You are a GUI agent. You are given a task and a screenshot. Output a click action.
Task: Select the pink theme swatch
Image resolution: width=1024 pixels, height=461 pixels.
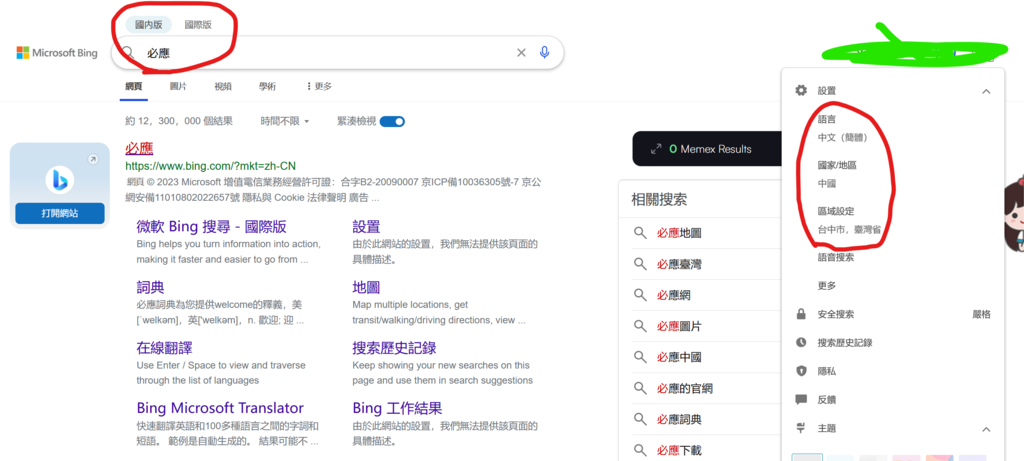point(906,458)
